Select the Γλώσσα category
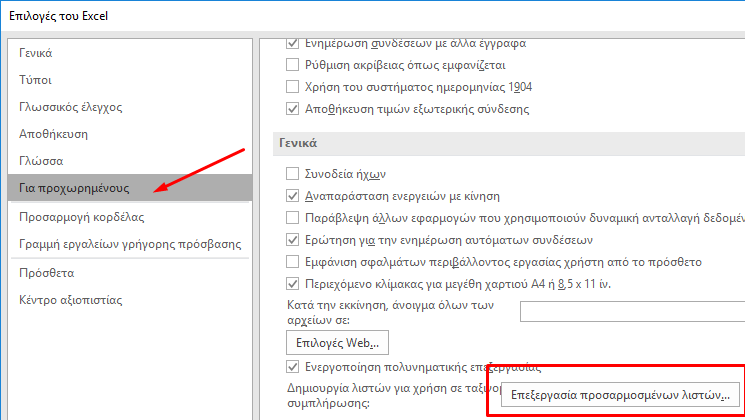 pyautogui.click(x=130, y=161)
